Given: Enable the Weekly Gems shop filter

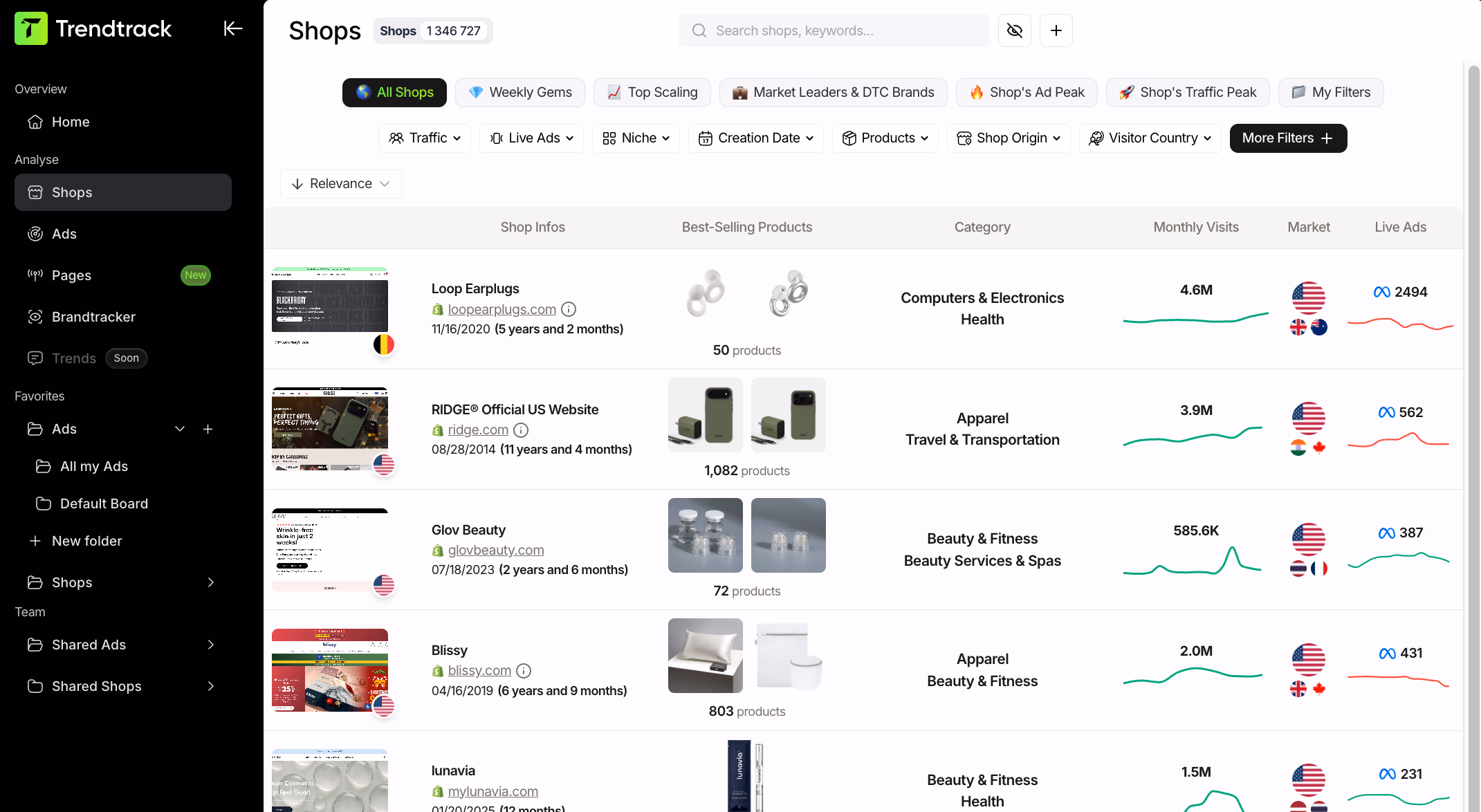Looking at the screenshot, I should pyautogui.click(x=520, y=92).
